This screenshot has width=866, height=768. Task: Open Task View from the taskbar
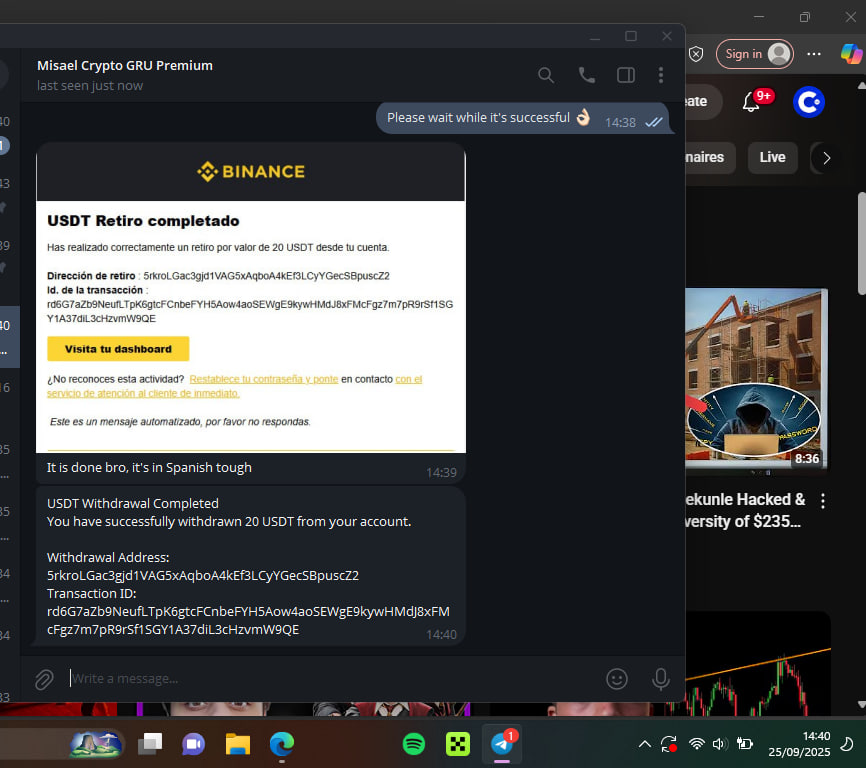click(x=150, y=744)
